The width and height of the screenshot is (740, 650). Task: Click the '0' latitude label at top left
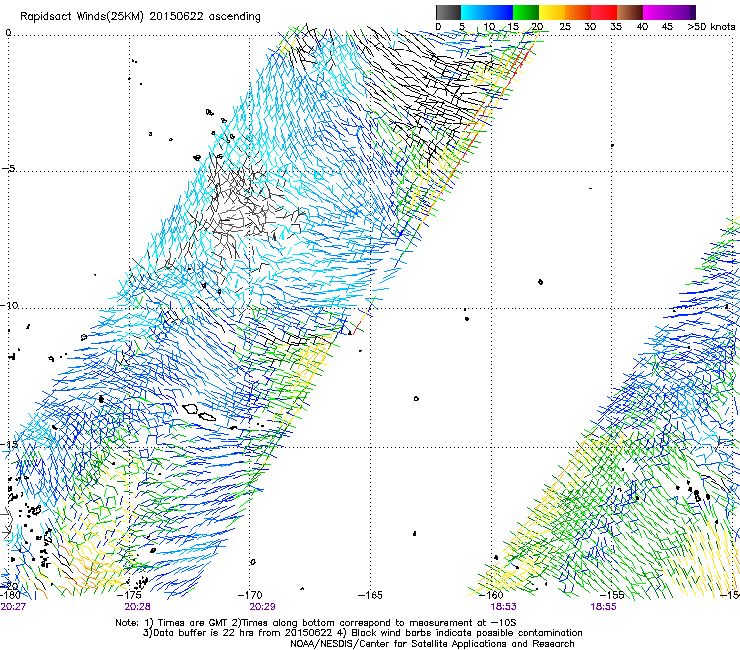8,33
